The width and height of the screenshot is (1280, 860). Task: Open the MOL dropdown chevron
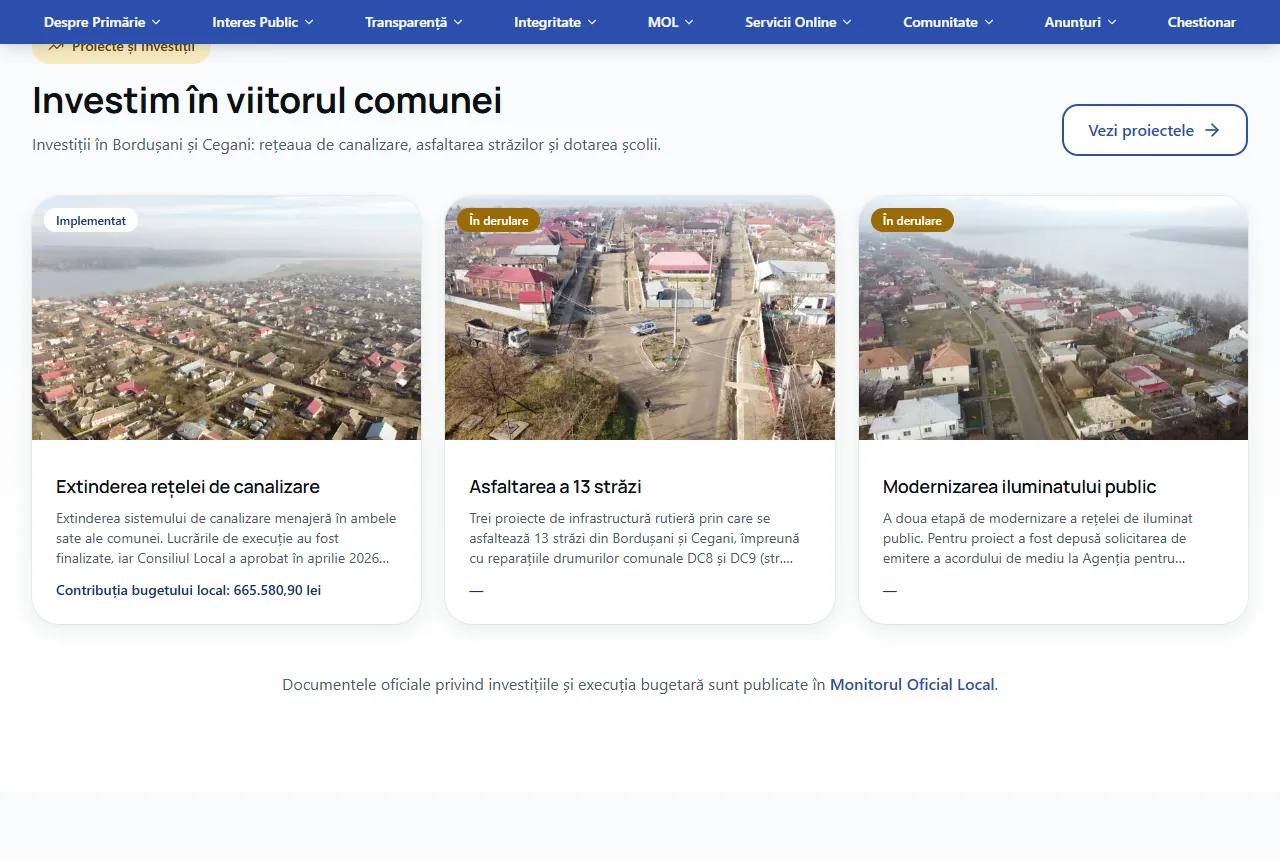coord(689,22)
